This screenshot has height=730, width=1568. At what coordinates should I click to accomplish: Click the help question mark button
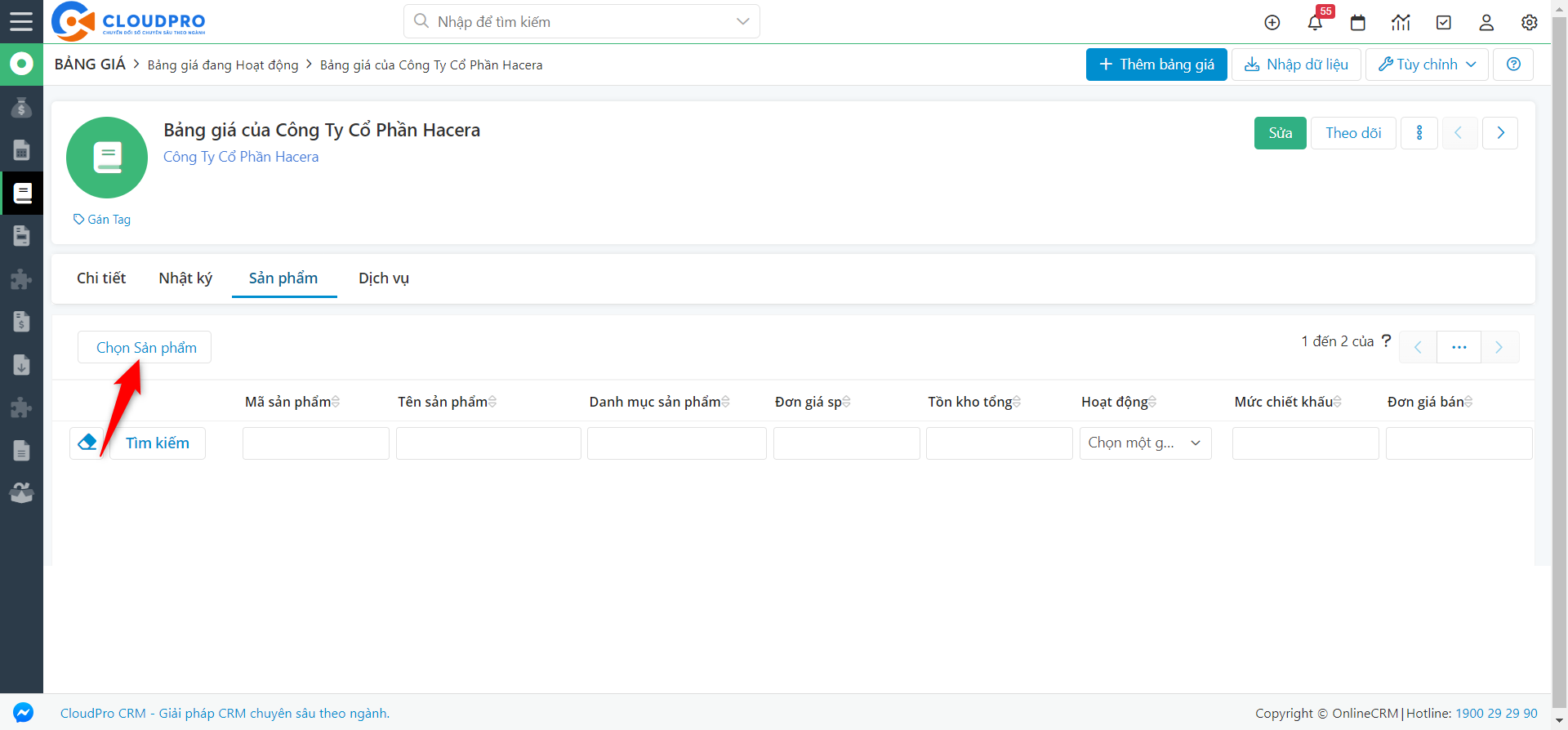pos(1513,65)
